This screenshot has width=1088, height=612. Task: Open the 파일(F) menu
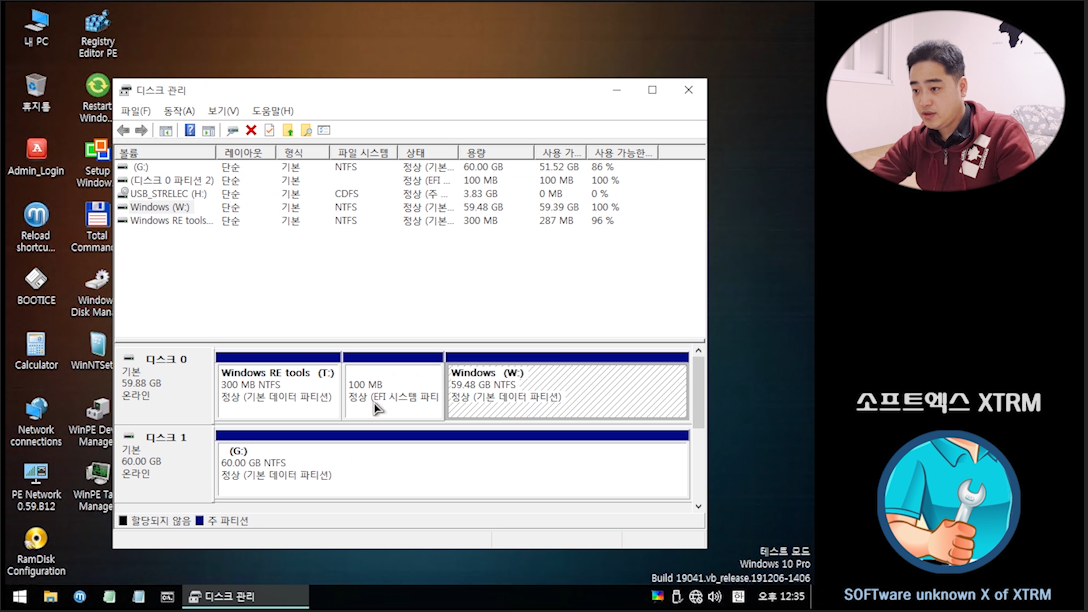click(135, 111)
